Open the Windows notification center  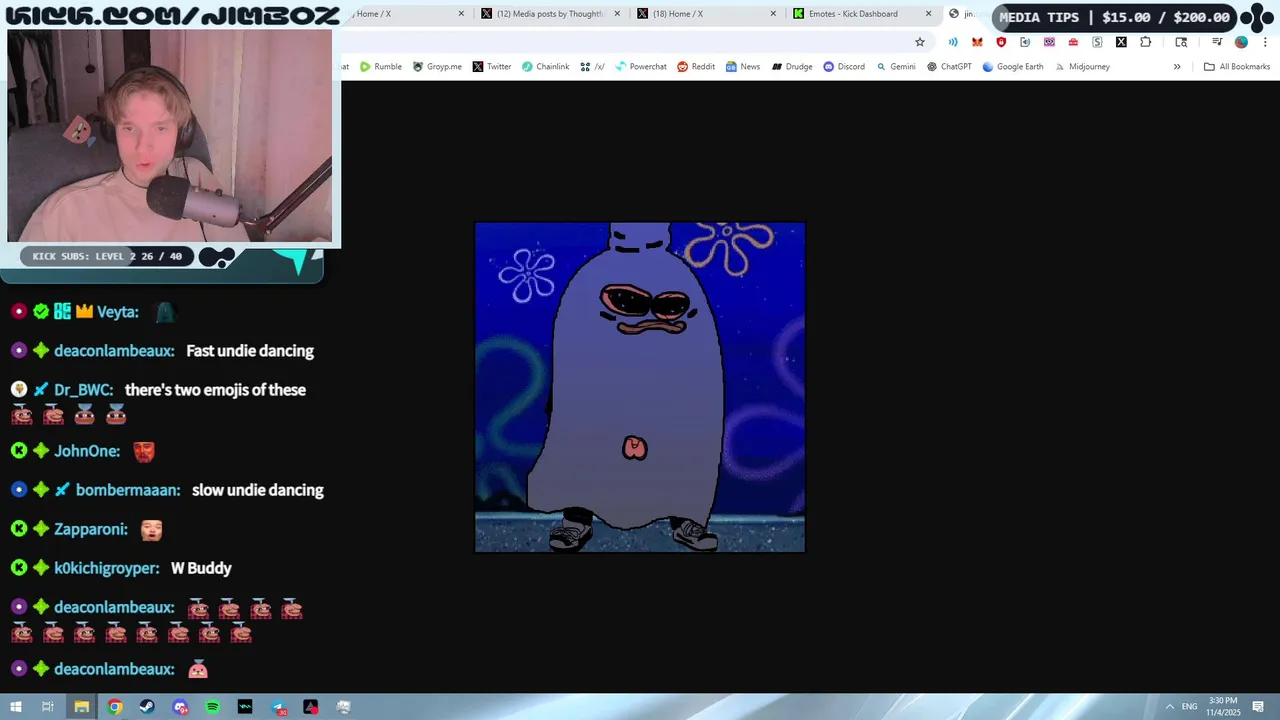tap(1258, 707)
